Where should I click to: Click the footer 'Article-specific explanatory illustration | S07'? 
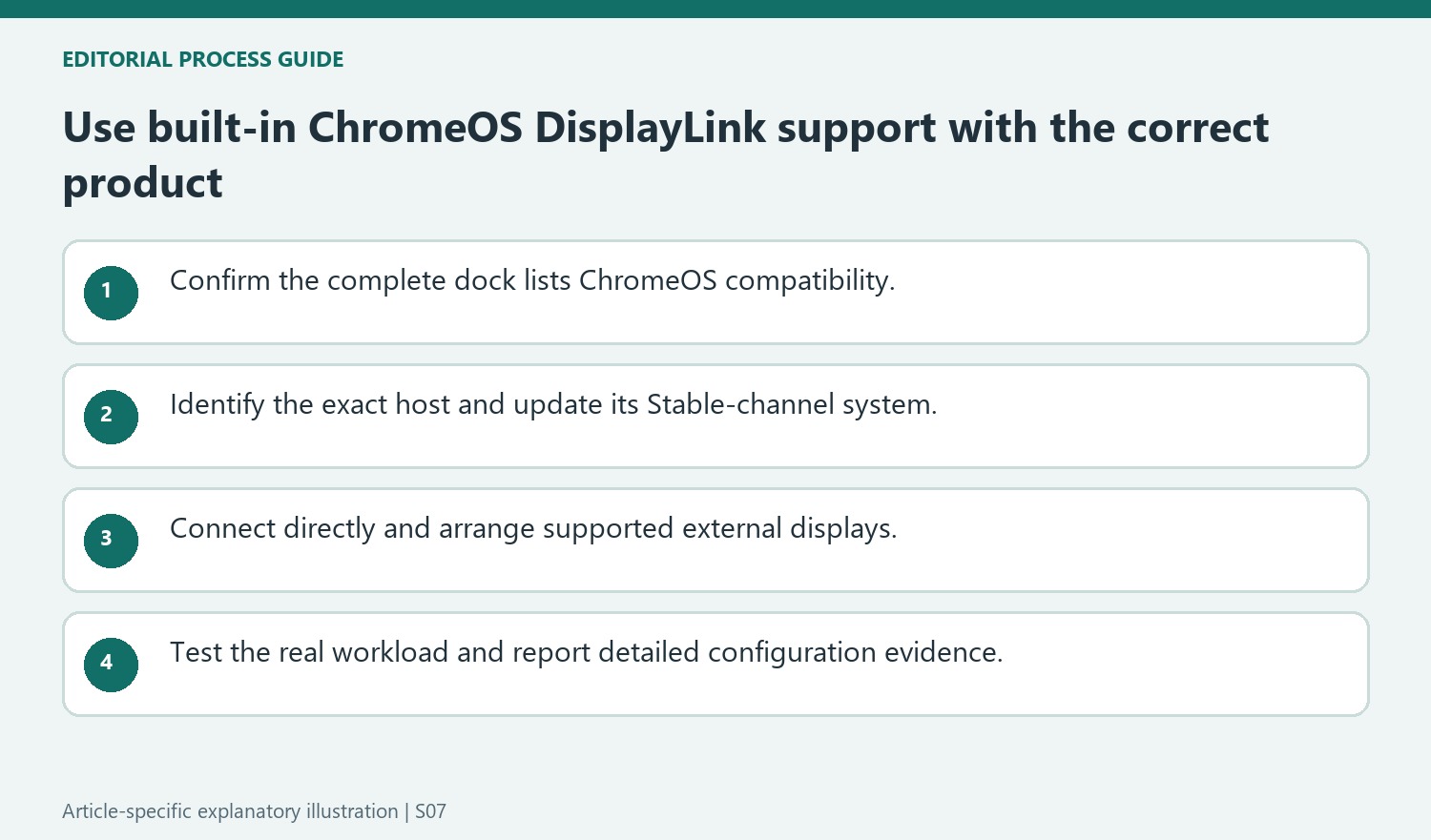tap(254, 811)
